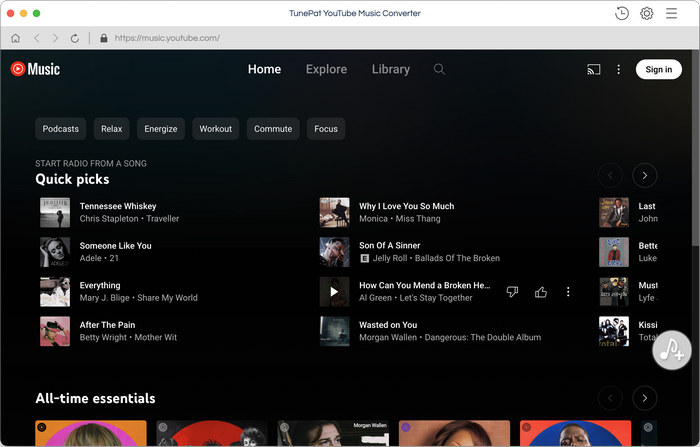Open the Share My World album link
Image resolution: width=700 pixels, height=447 pixels.
coord(167,298)
